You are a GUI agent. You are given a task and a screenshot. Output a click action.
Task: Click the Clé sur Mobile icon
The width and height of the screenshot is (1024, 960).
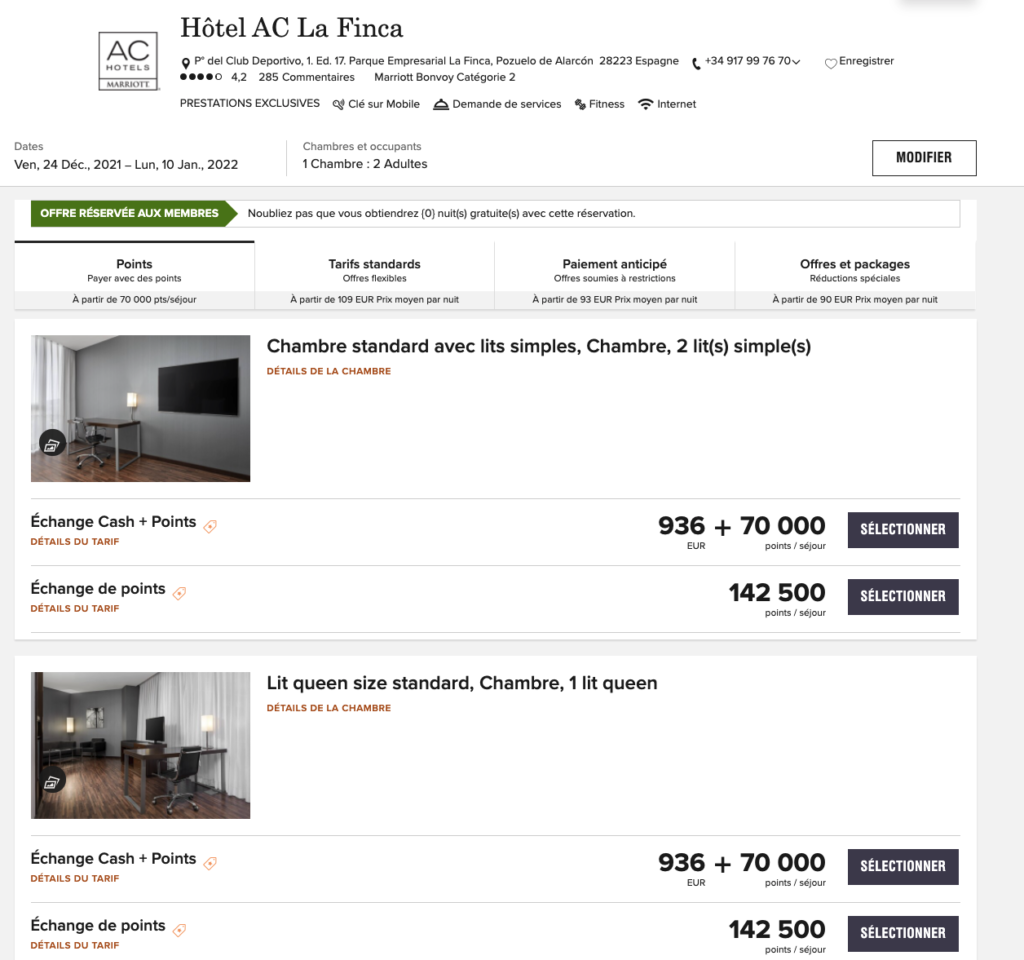339,104
